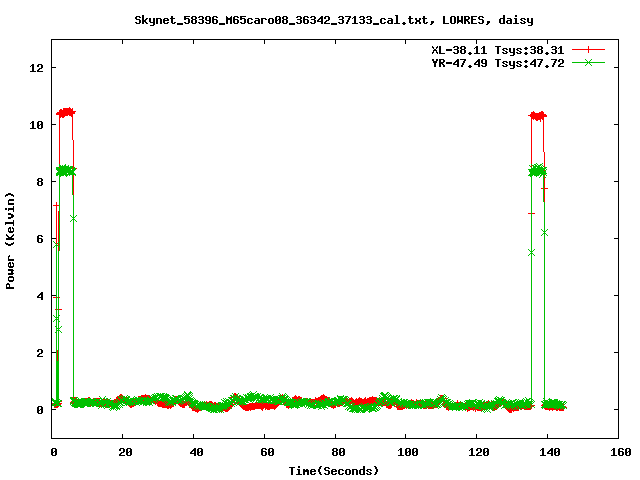Click the Power (Kelvin) y-axis label
Viewport: 640px width, 480px height.
pos(10,241)
